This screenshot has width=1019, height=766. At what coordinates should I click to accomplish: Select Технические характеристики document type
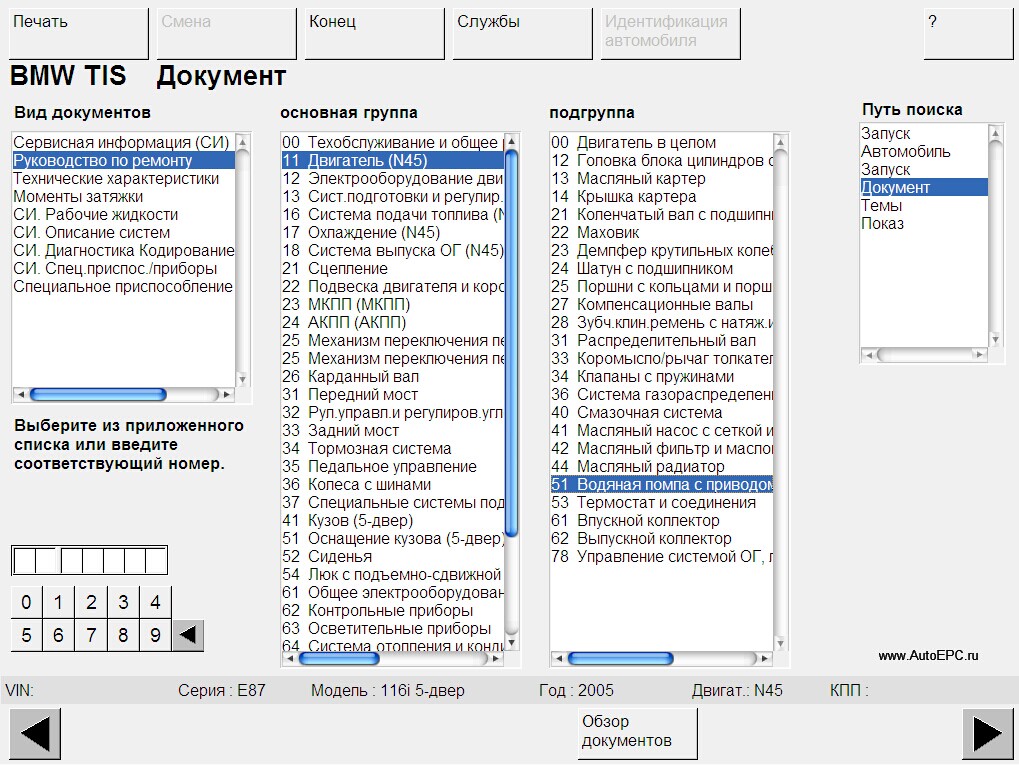[123, 179]
